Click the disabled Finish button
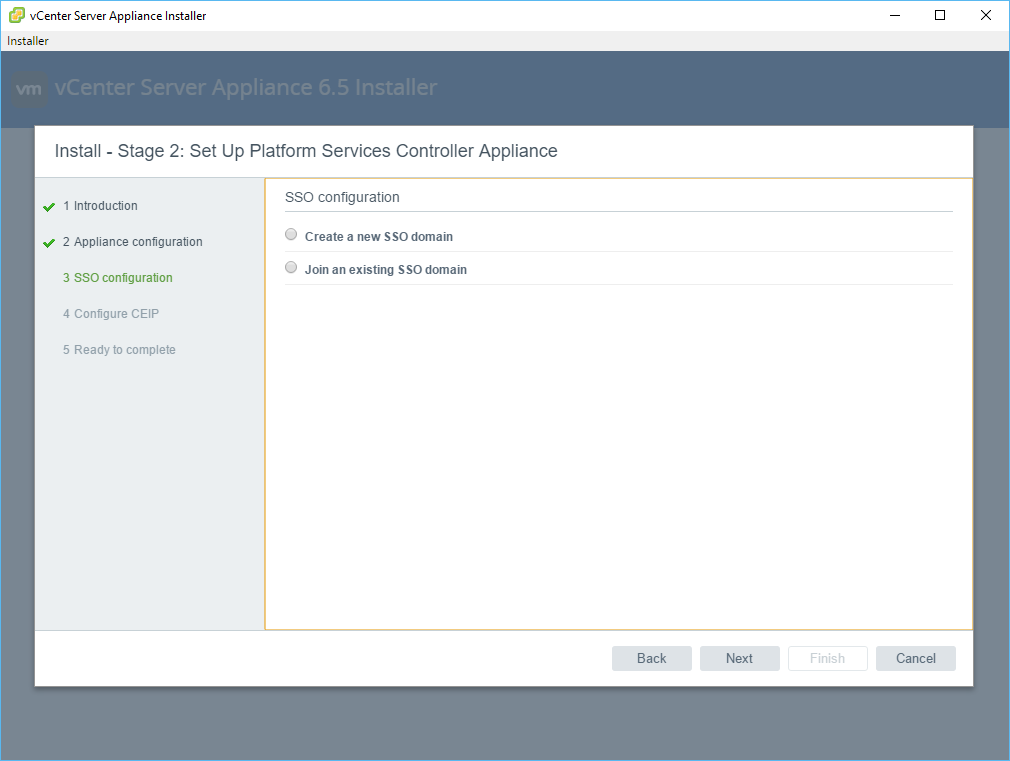 [827, 658]
